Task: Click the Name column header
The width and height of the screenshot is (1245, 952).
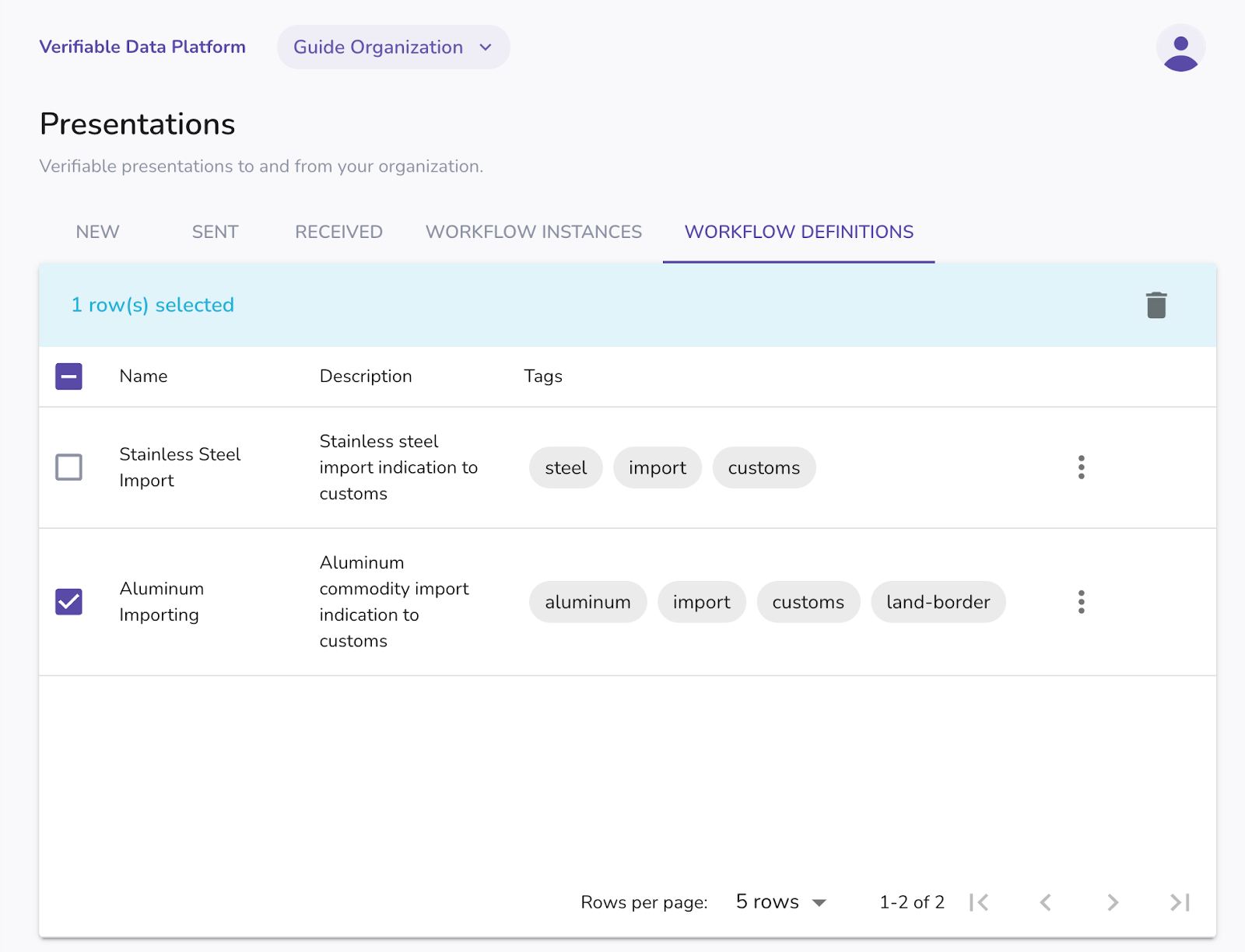Action: click(x=143, y=376)
